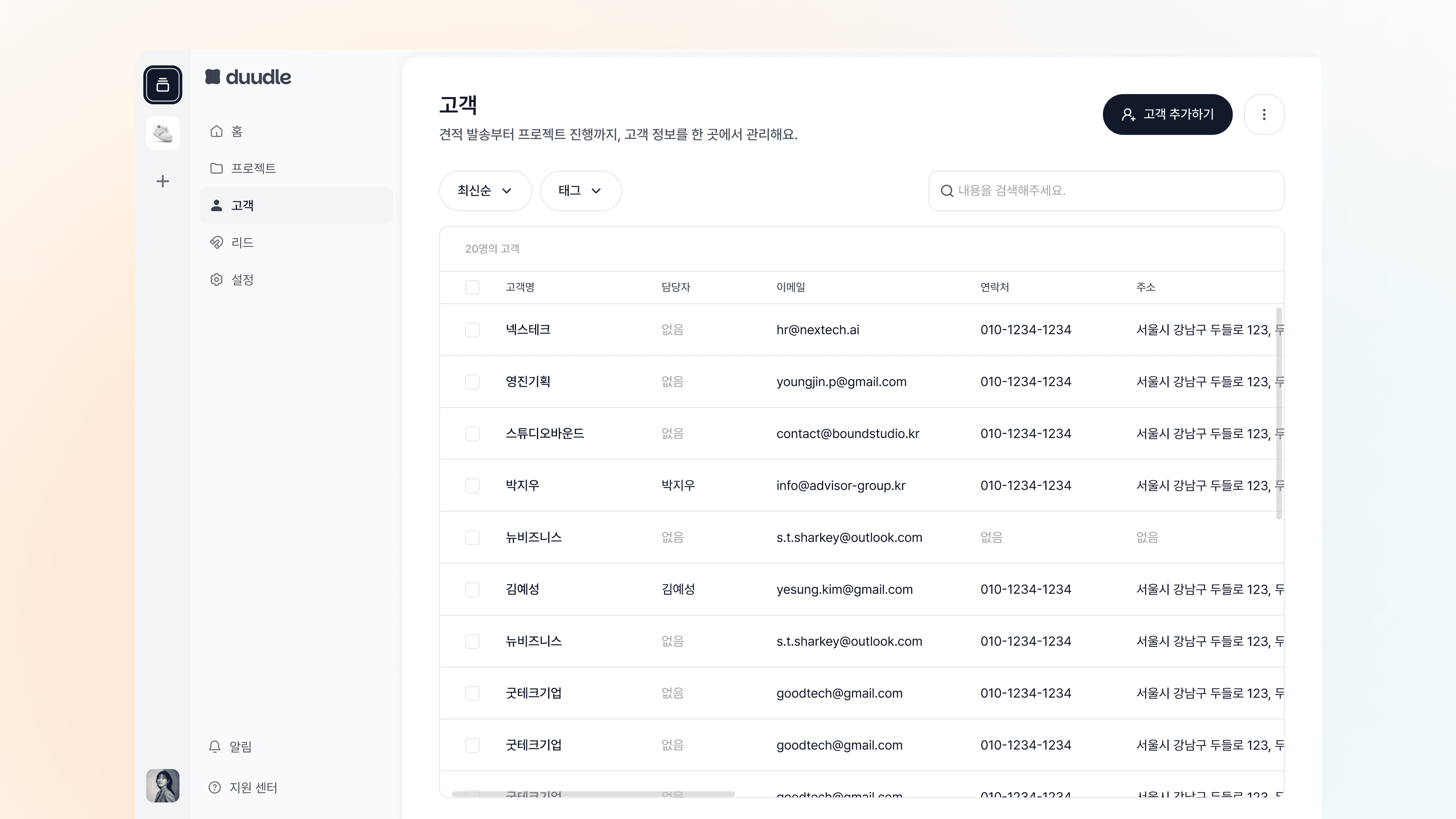Click the dark workspace icon in left rail
Viewport: 1456px width, 819px height.
click(162, 85)
